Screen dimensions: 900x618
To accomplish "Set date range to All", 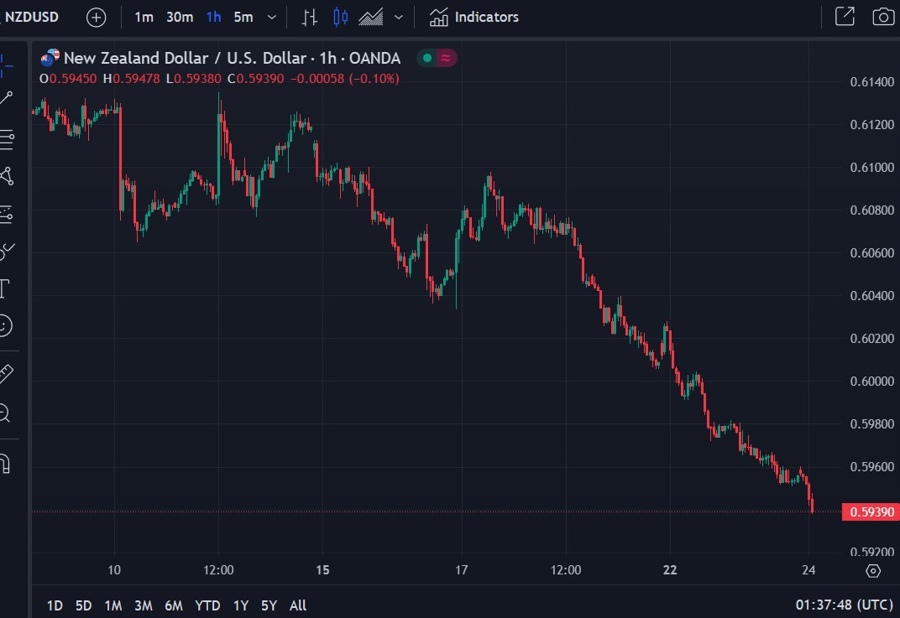I will pyautogui.click(x=298, y=605).
